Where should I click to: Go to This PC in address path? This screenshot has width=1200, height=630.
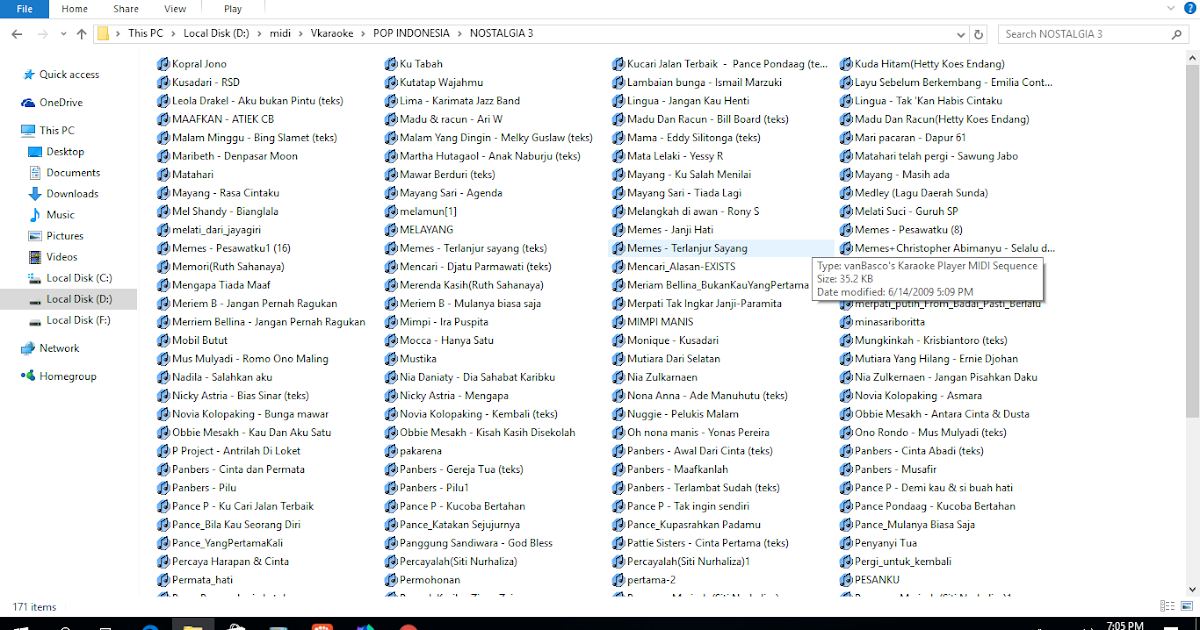click(145, 33)
